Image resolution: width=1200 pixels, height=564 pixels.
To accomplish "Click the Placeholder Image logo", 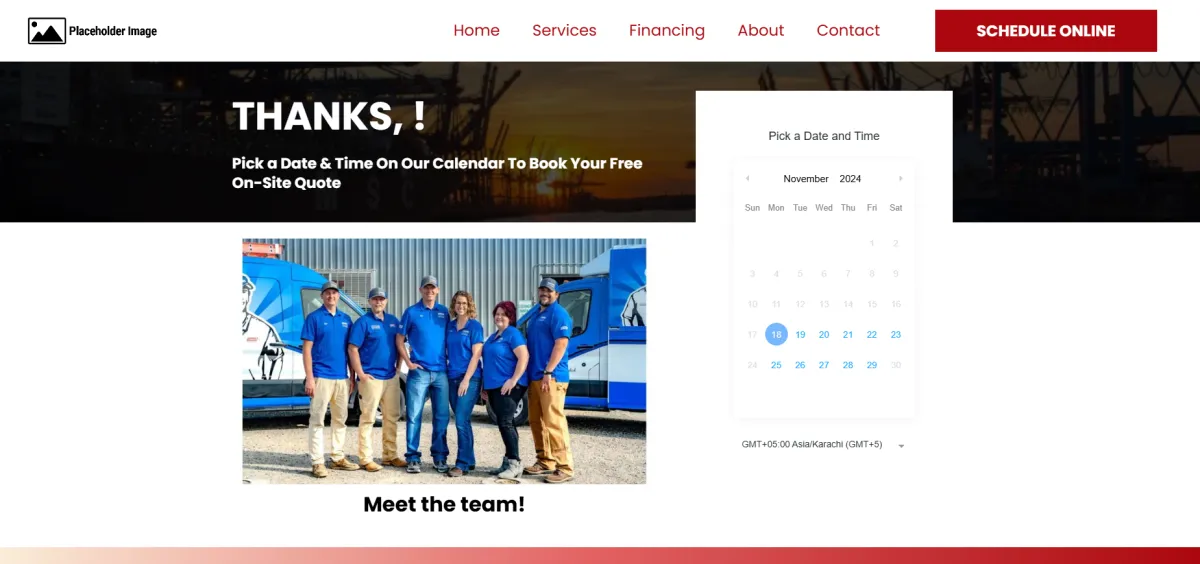I will pos(92,31).
